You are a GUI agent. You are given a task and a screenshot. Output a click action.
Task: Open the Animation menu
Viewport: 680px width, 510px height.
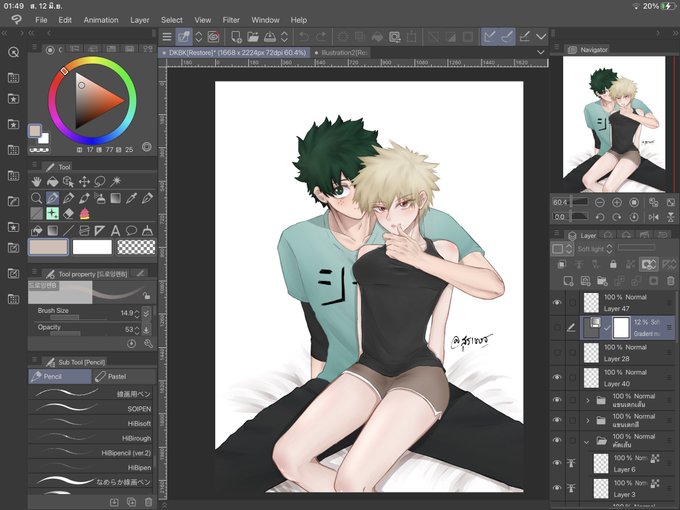(101, 20)
